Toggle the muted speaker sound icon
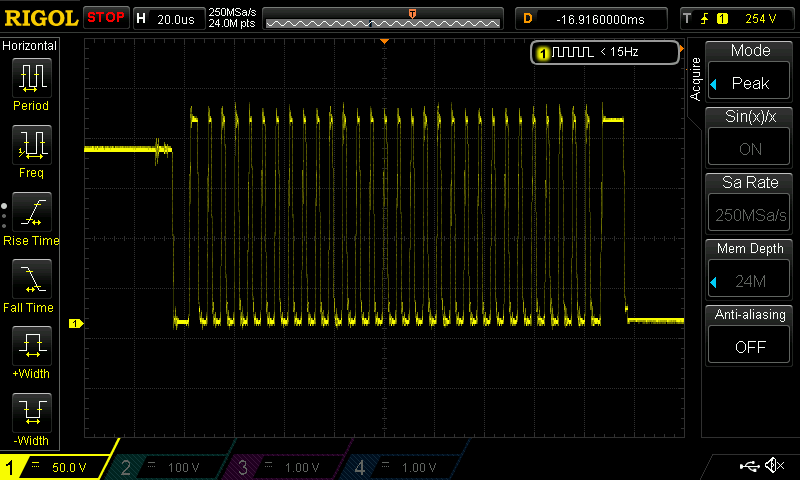Viewport: 800px width, 480px height. (x=774, y=466)
